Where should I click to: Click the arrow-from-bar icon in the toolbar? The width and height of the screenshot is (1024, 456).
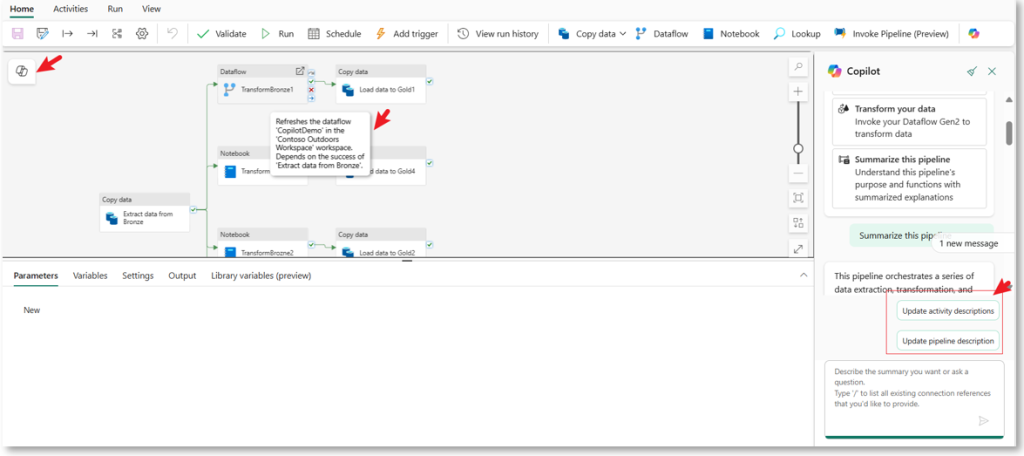(x=67, y=33)
